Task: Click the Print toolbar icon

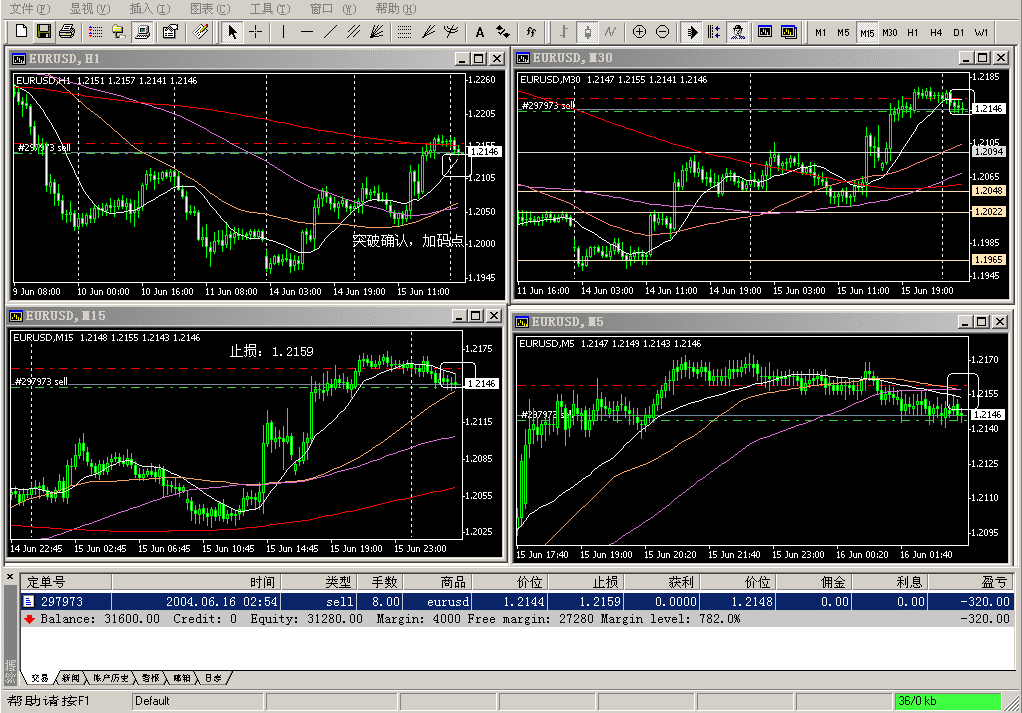Action: click(66, 32)
